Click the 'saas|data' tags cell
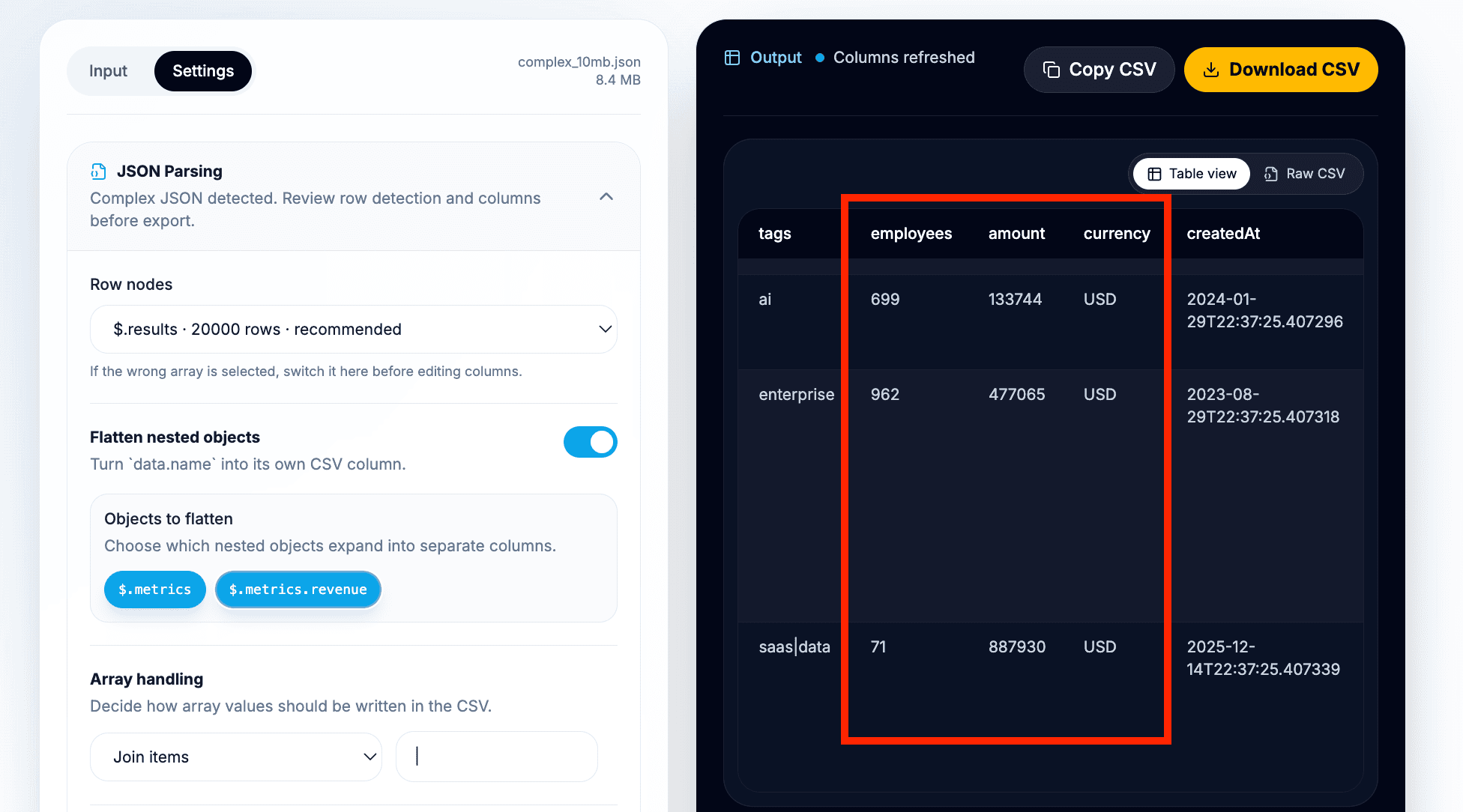This screenshot has height=812, width=1463. 794,647
